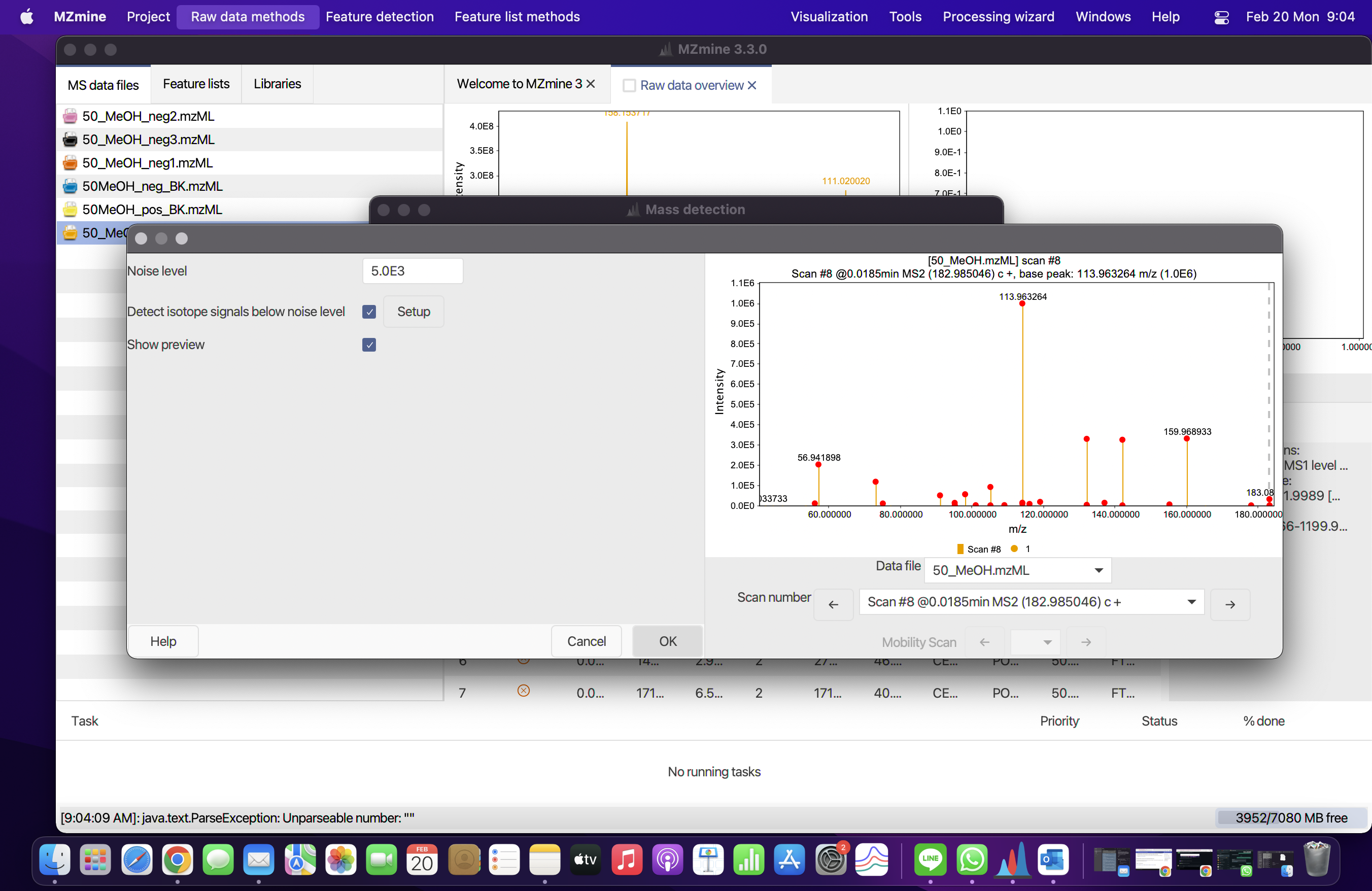Screen dimensions: 1372x891
Task: Tick the Raw data overview tab checkbox
Action: (x=629, y=85)
